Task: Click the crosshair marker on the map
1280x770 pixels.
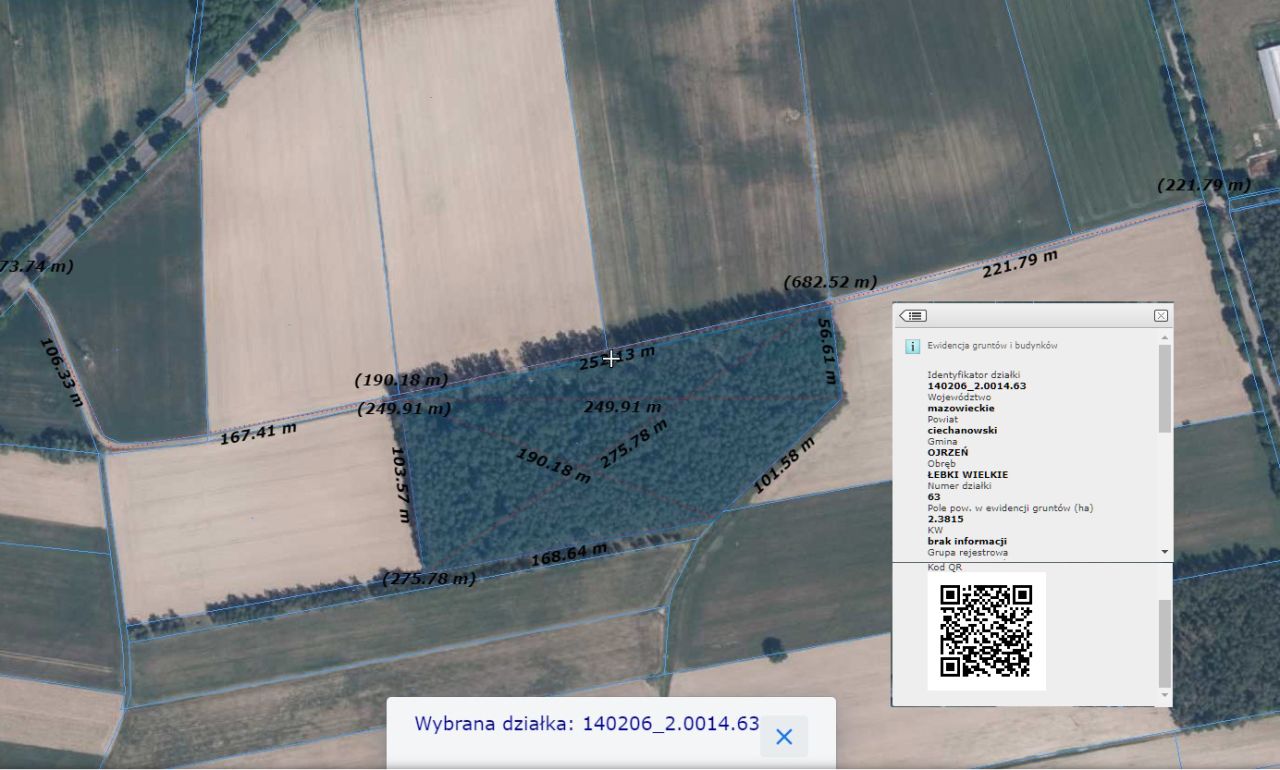Action: coord(611,359)
